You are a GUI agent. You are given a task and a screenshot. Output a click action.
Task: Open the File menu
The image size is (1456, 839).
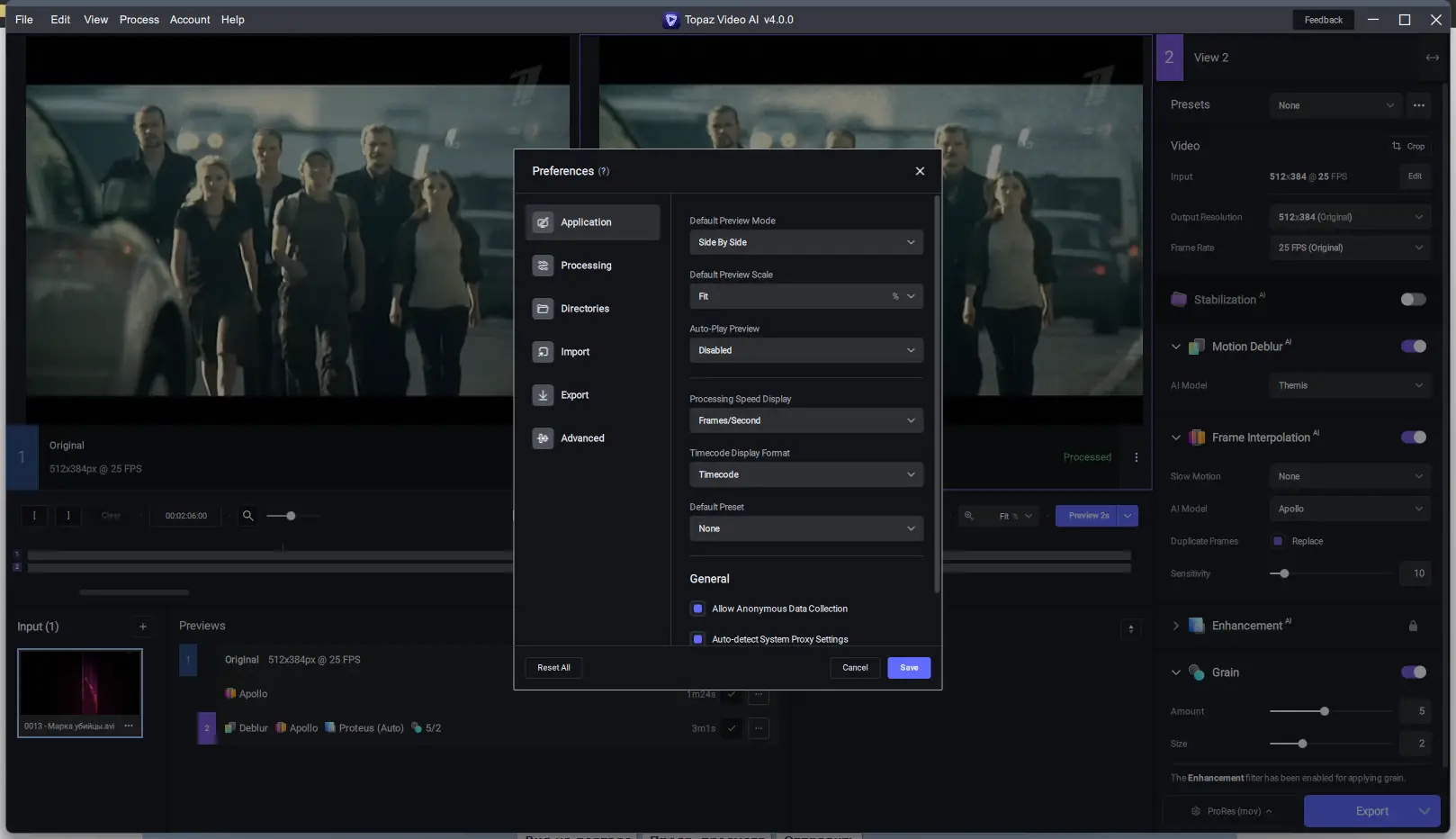(24, 20)
